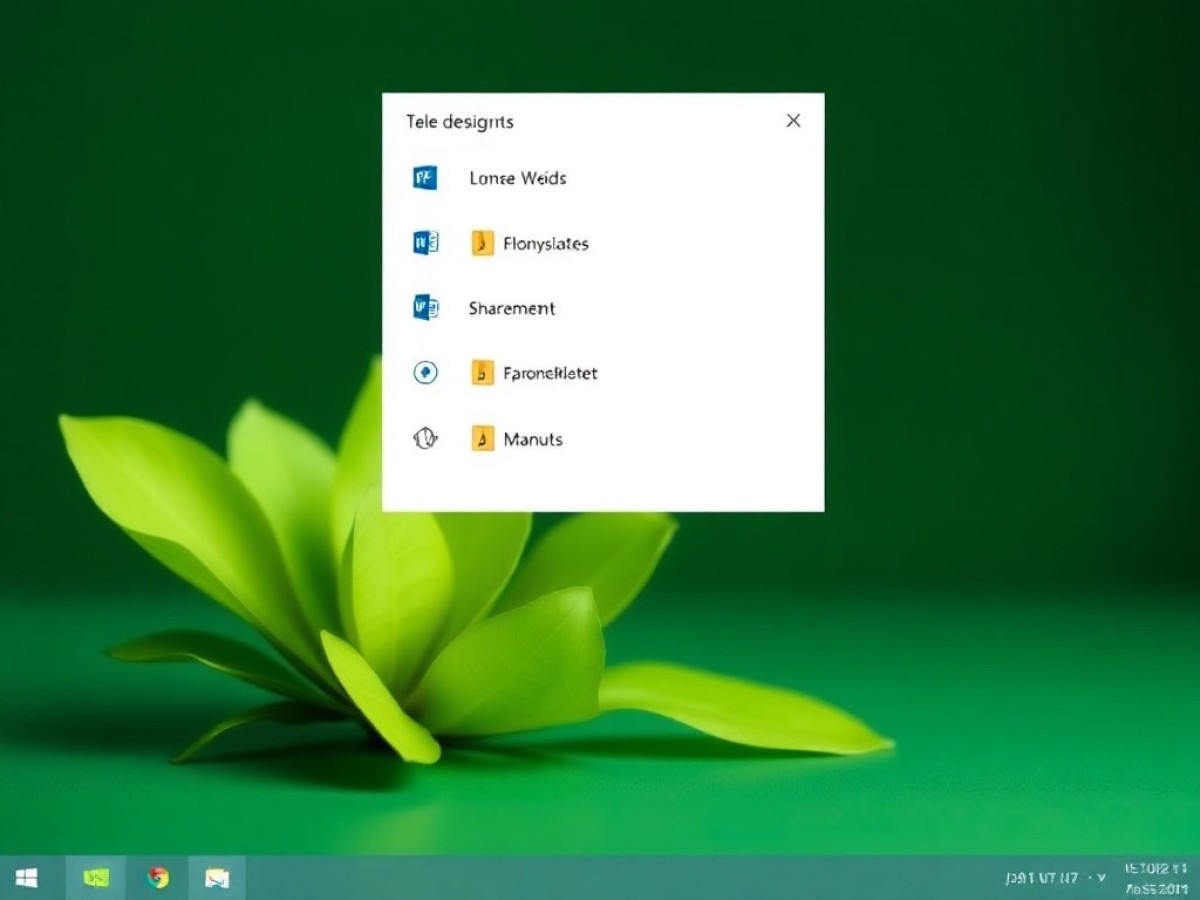Click the blue icon beside Lonse Weids
The height and width of the screenshot is (900, 1200).
(x=425, y=178)
